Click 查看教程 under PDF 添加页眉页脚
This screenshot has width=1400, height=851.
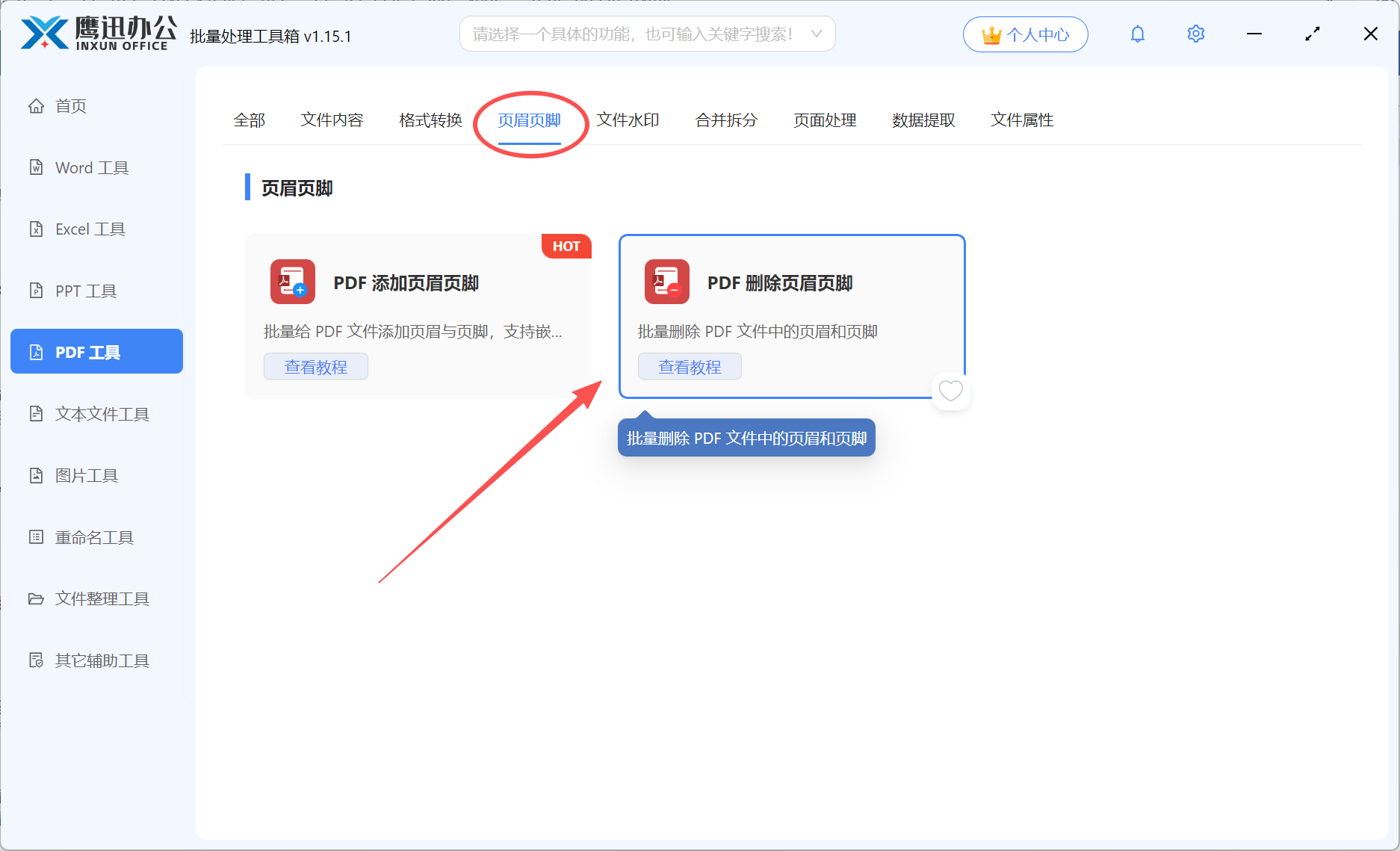tap(316, 367)
